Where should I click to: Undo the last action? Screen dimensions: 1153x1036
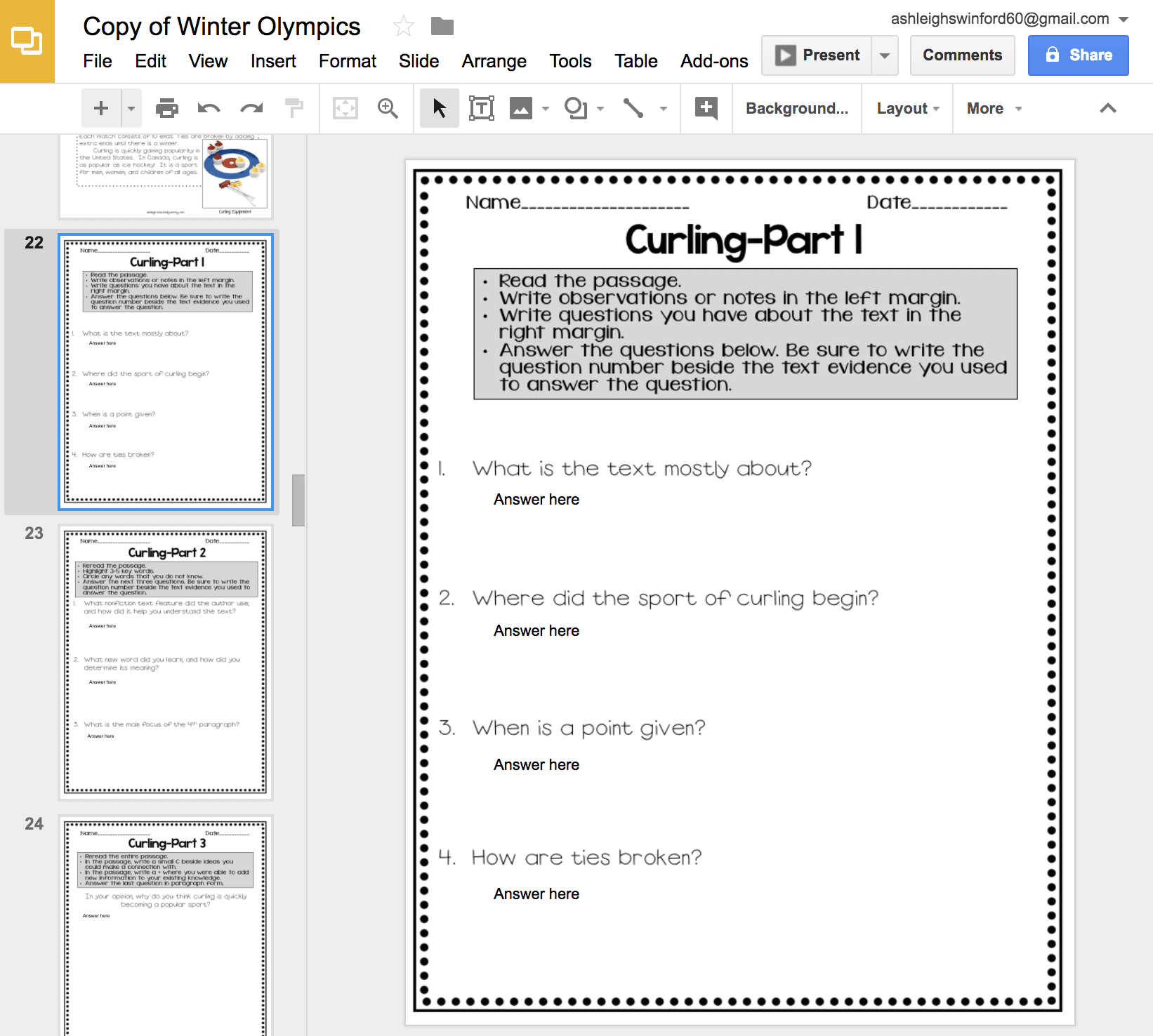tap(209, 108)
